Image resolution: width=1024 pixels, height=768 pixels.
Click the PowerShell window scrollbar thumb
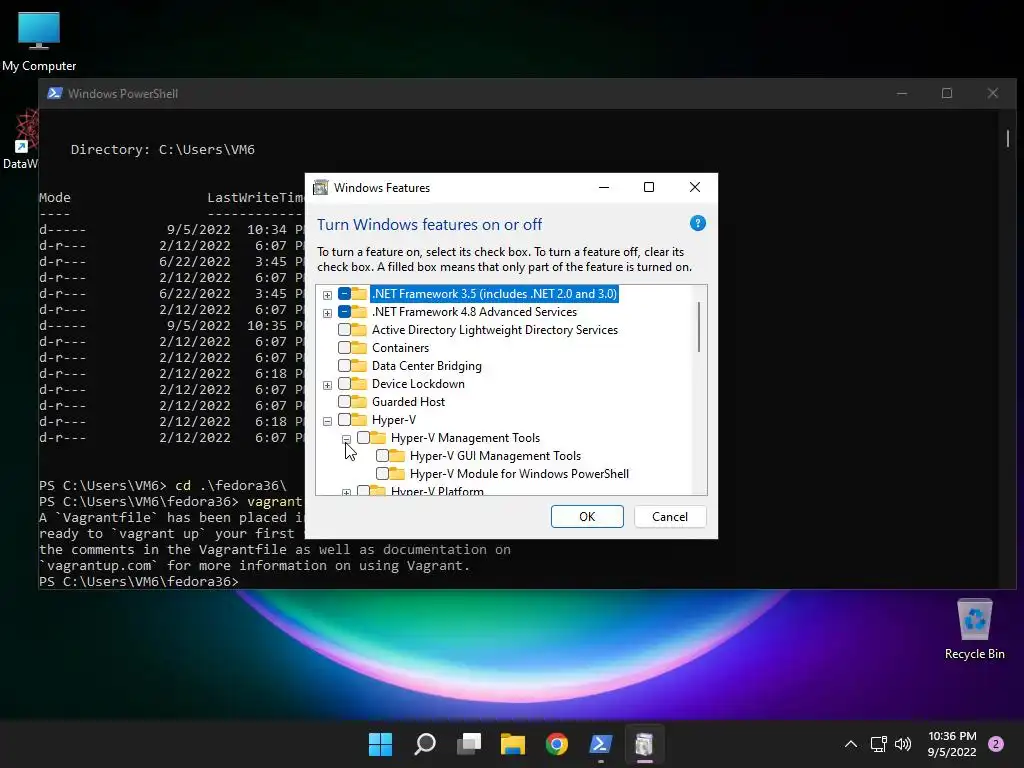(1008, 138)
